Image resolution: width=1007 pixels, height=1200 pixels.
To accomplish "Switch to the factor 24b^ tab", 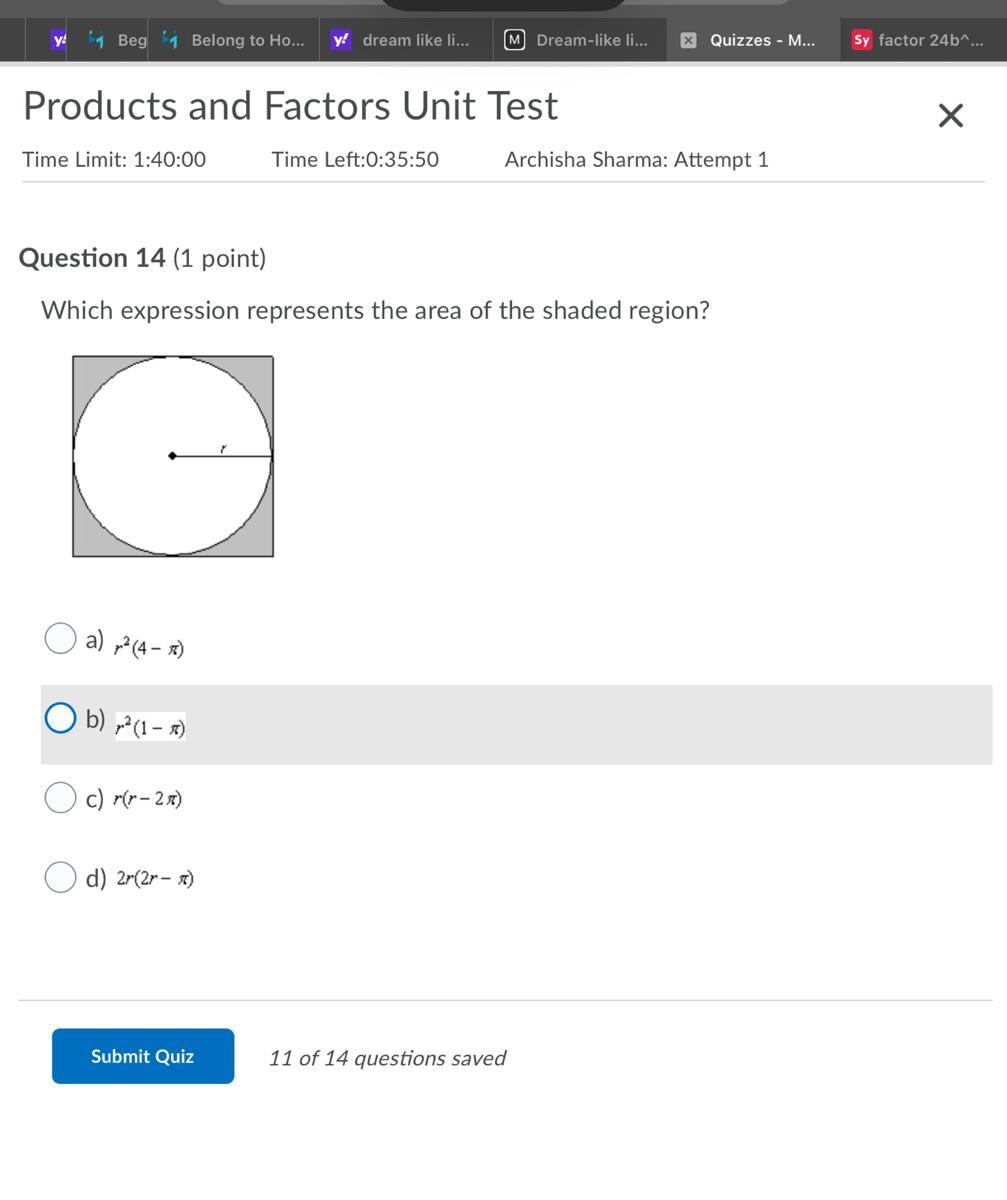I will point(930,40).
